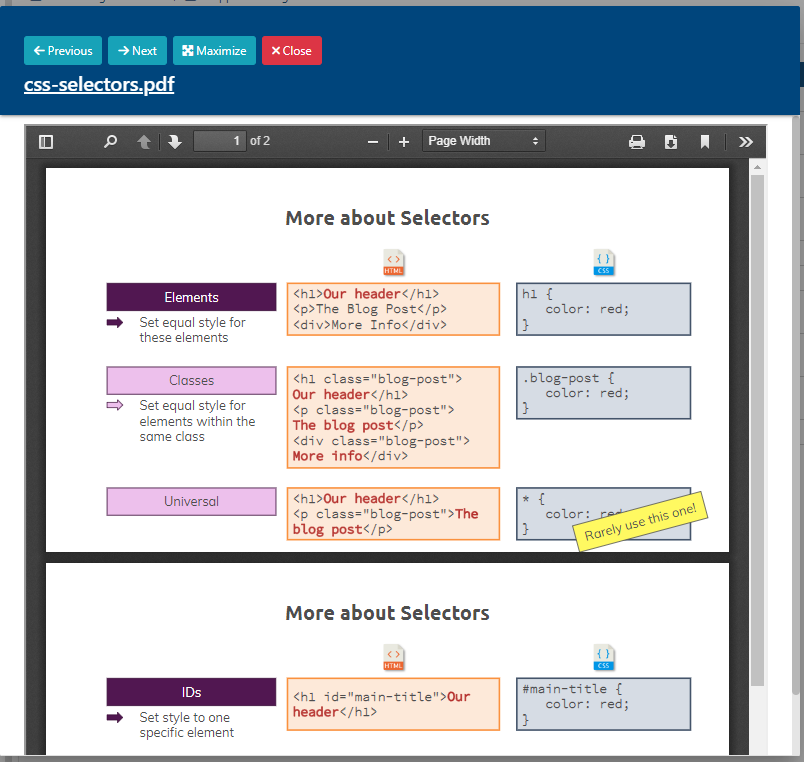Open the css-selectors.pdf link
The height and width of the screenshot is (762, 804).
pos(99,84)
